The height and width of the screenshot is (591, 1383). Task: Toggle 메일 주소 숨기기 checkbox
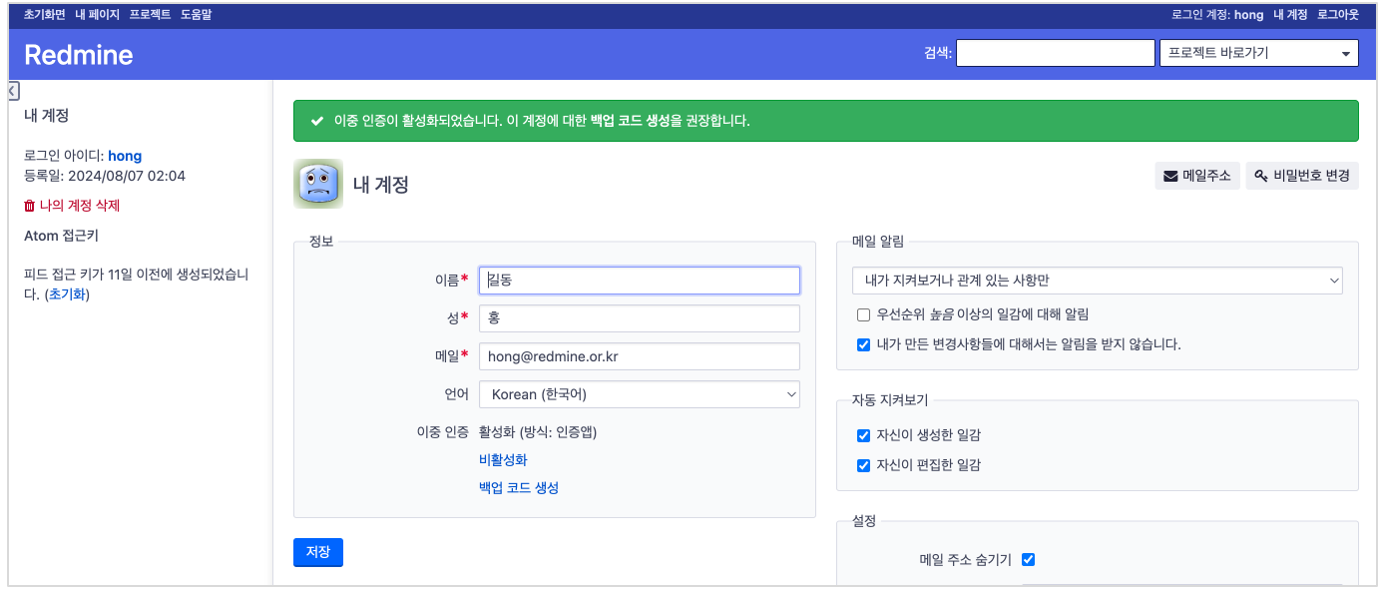click(1028, 560)
